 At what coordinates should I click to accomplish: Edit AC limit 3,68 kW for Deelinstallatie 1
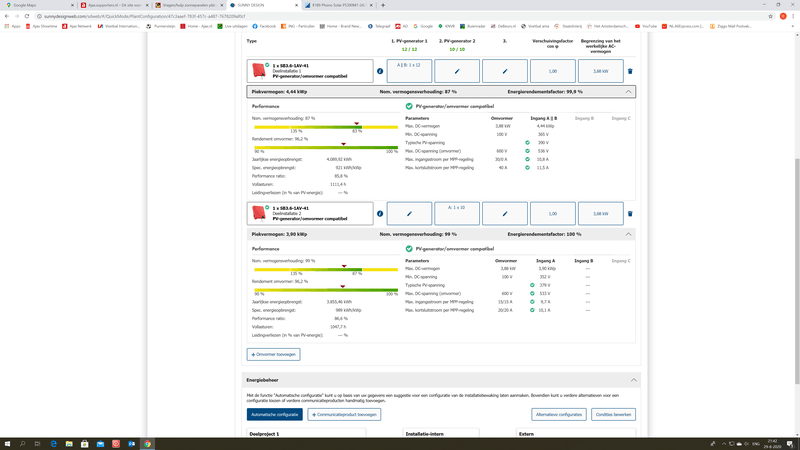[601, 71]
